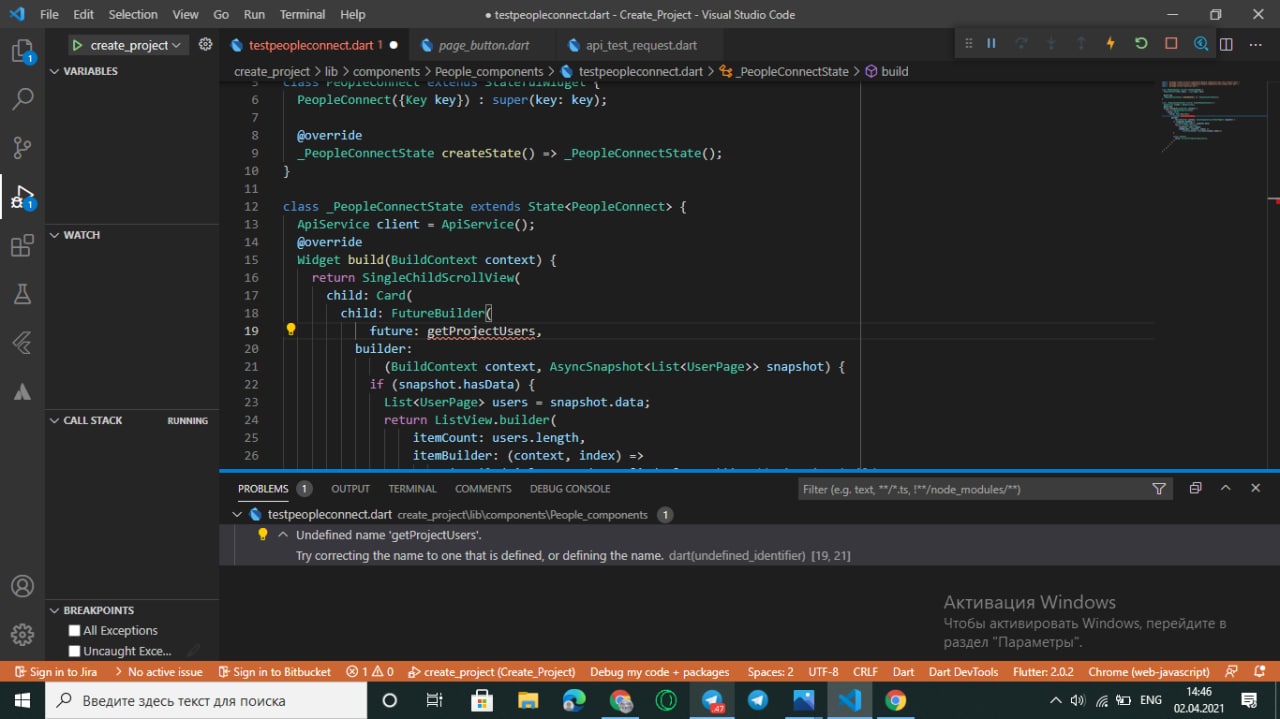The image size is (1280, 719).
Task: Open the Run and Debug view
Action: [x=22, y=197]
